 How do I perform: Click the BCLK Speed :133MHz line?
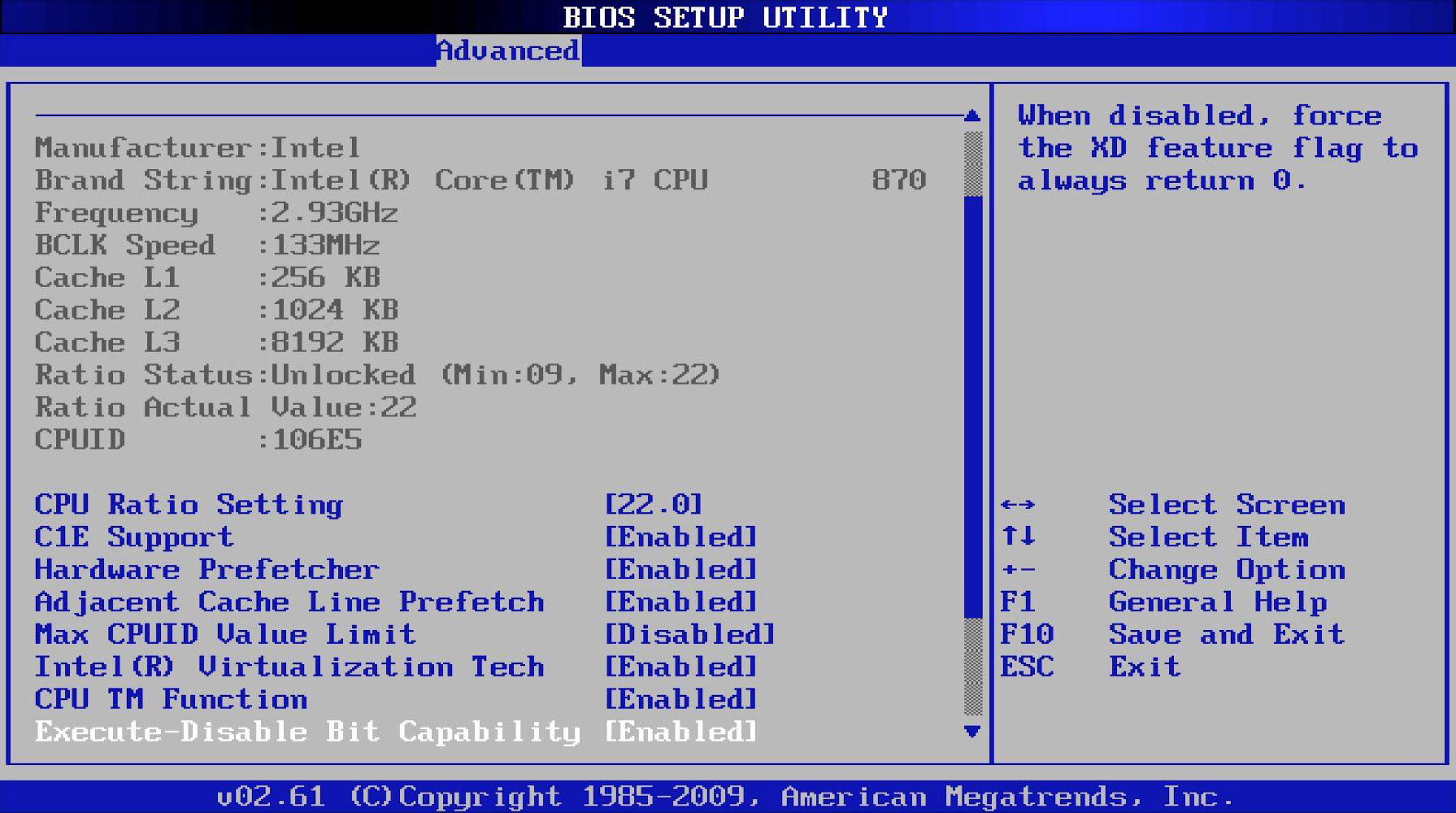tap(207, 246)
